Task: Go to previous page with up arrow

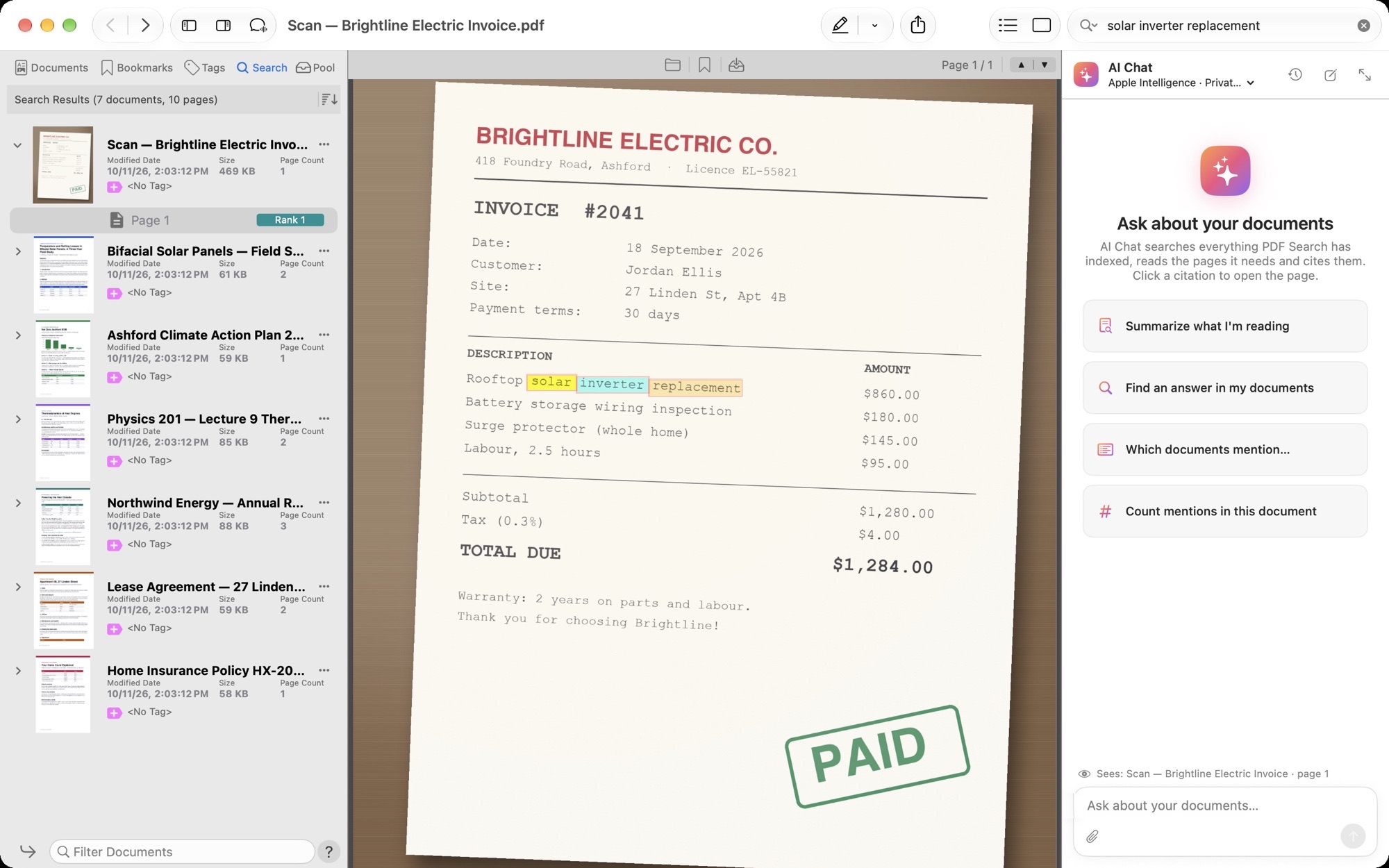Action: pos(1021,65)
